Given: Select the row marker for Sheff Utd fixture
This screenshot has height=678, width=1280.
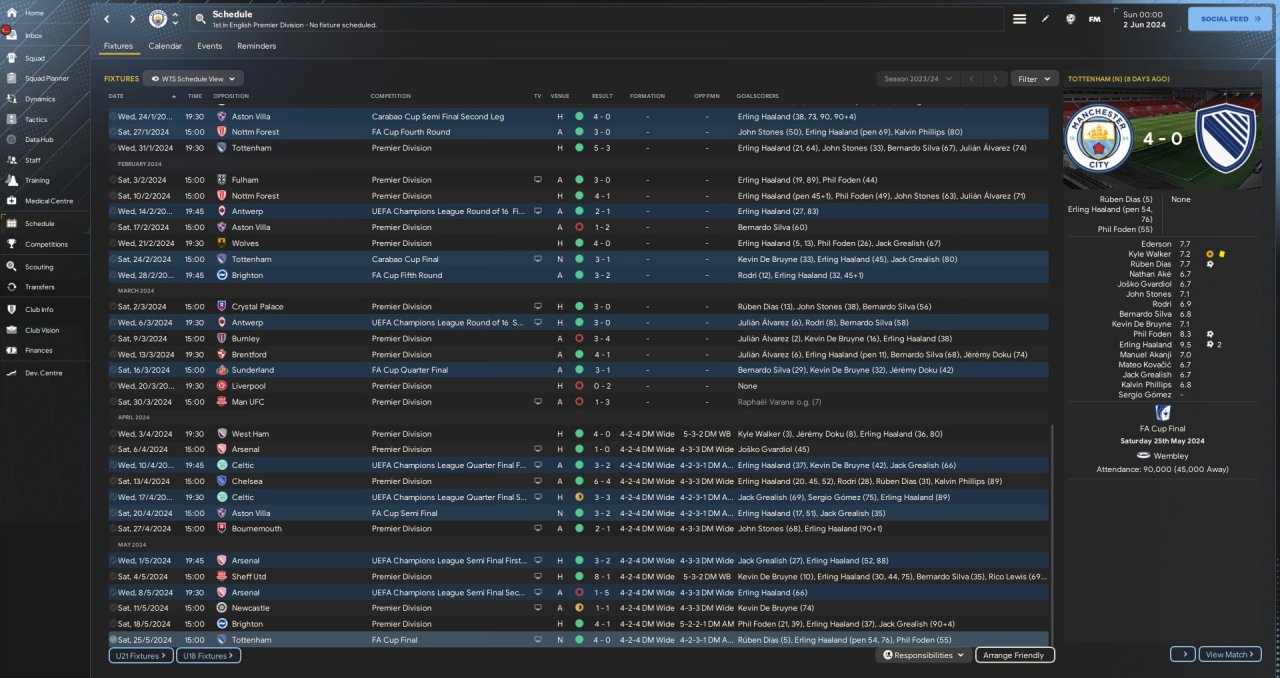Looking at the screenshot, I should pos(113,576).
